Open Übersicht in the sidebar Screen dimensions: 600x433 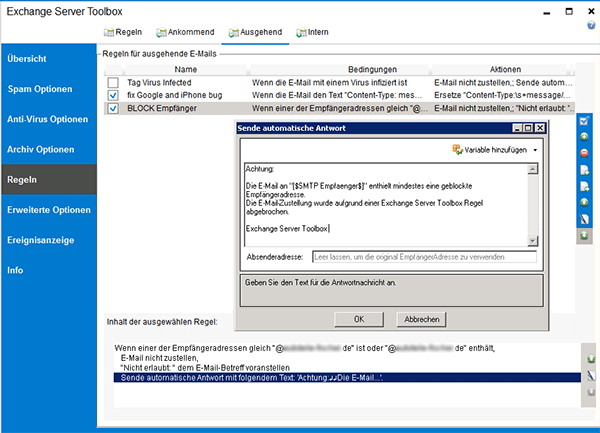(x=49, y=59)
